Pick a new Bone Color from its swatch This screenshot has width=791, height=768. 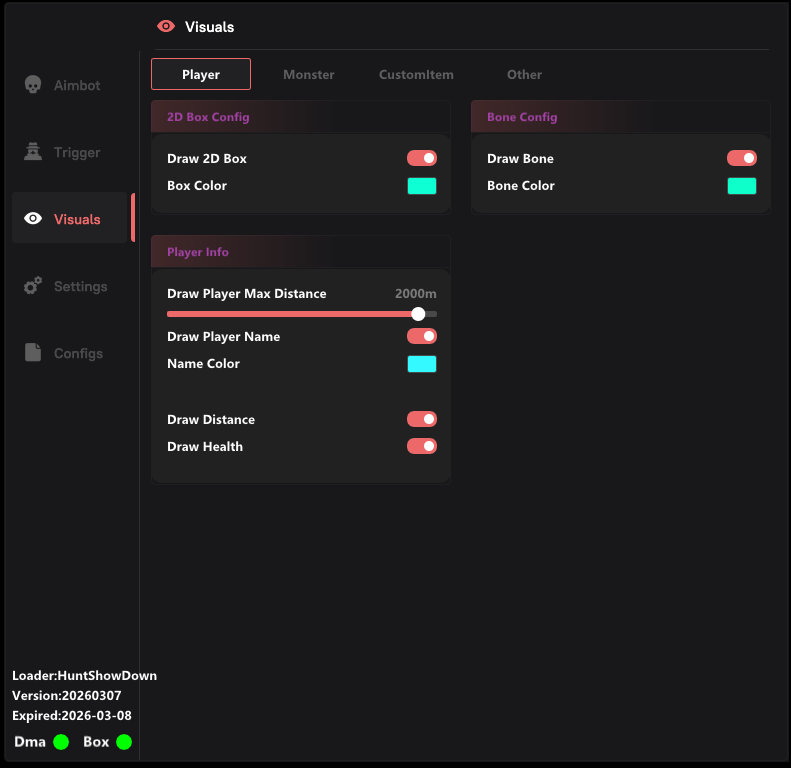coord(741,186)
